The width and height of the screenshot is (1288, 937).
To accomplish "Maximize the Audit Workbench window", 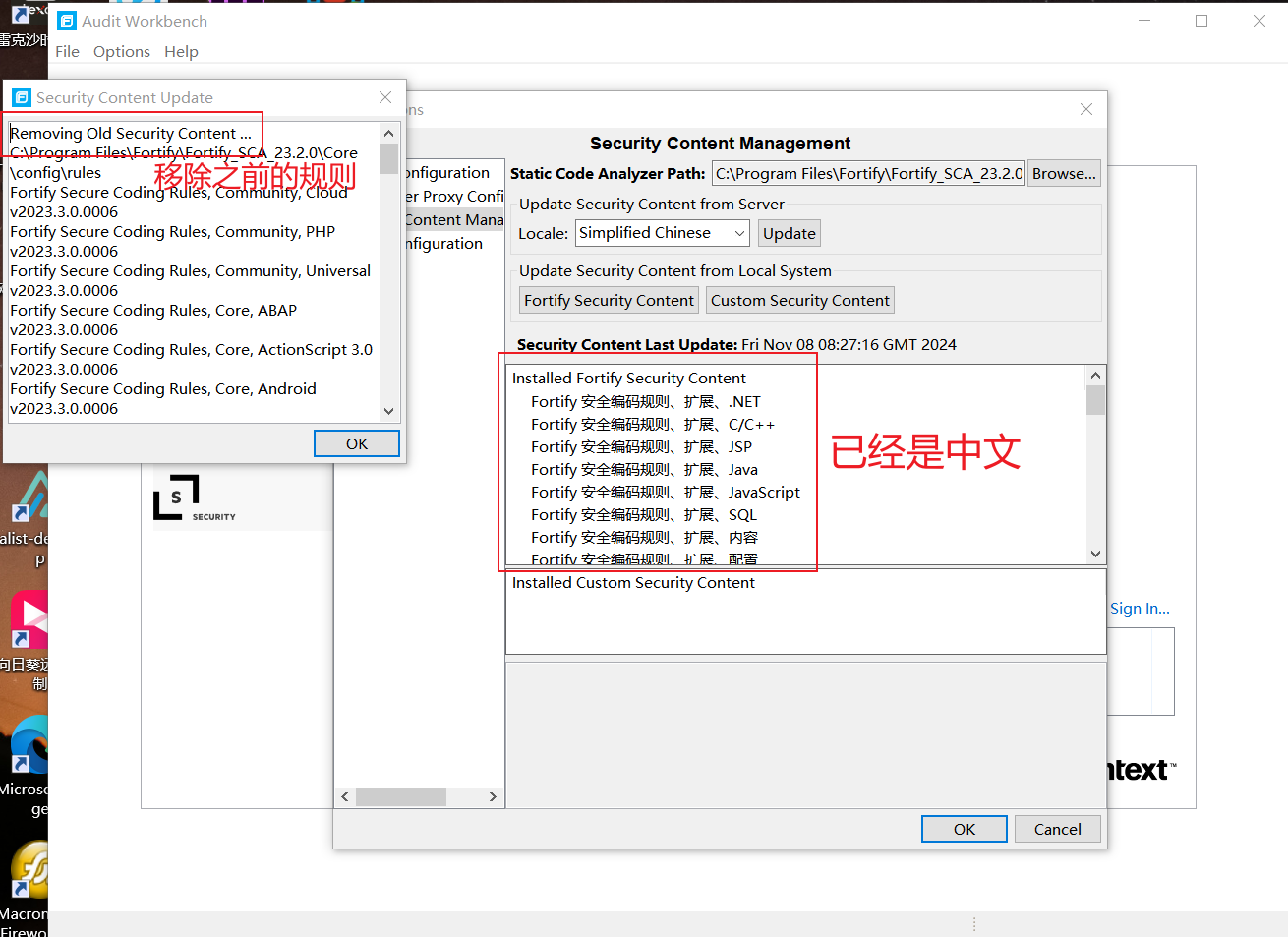I will point(1201,21).
